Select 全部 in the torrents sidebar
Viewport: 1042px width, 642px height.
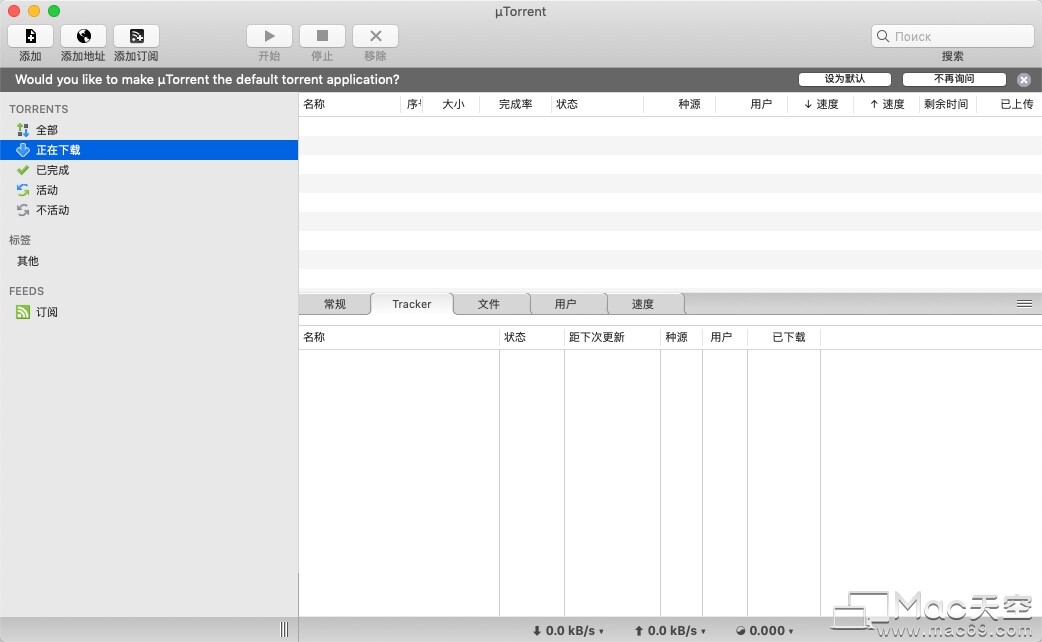click(x=47, y=130)
